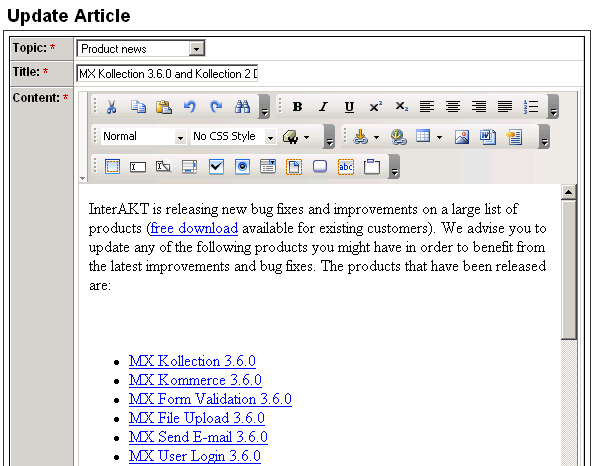Click the list/select box form icon
Image resolution: width=597 pixels, height=466 pixels.
point(190,167)
